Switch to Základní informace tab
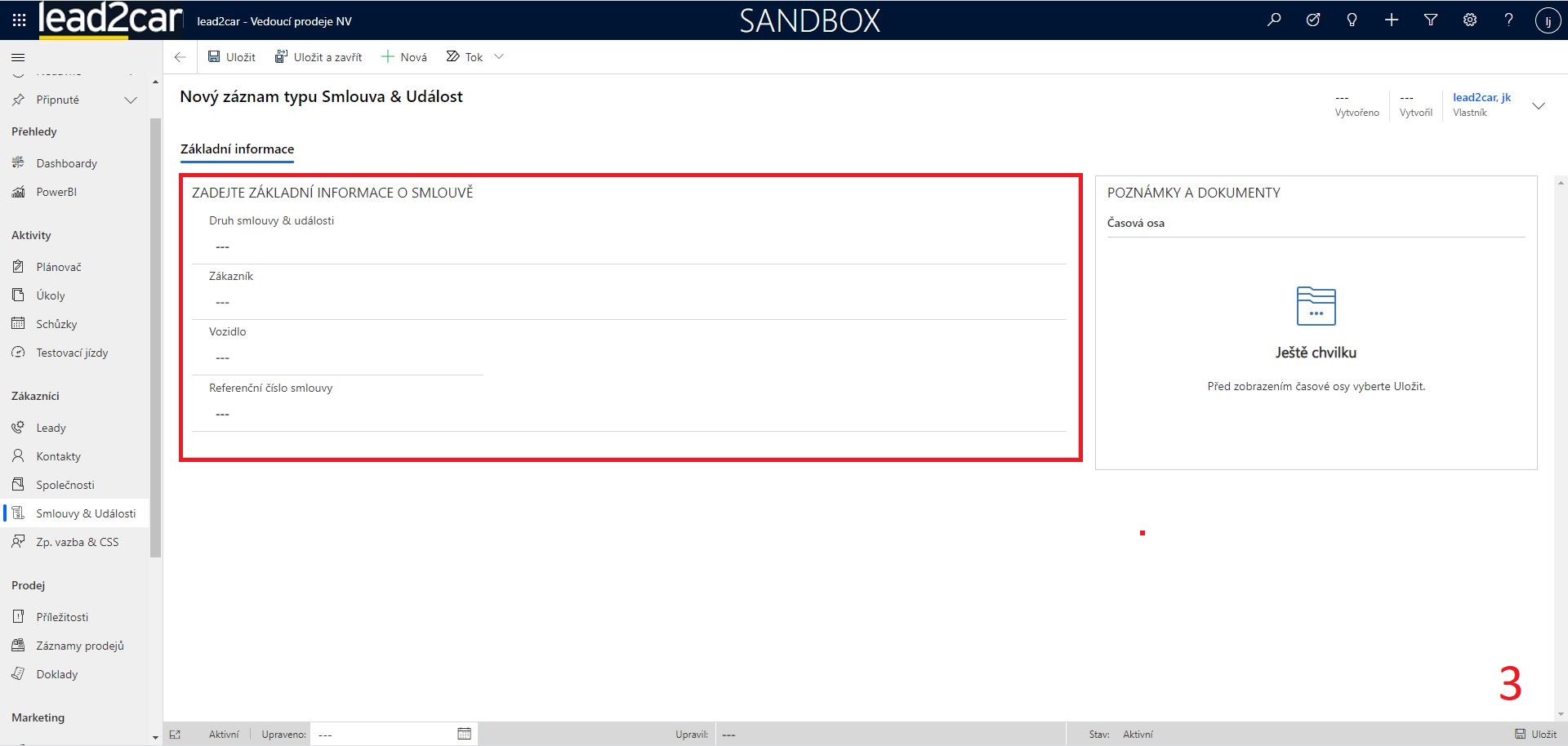Image resolution: width=1568 pixels, height=746 pixels. tap(237, 149)
